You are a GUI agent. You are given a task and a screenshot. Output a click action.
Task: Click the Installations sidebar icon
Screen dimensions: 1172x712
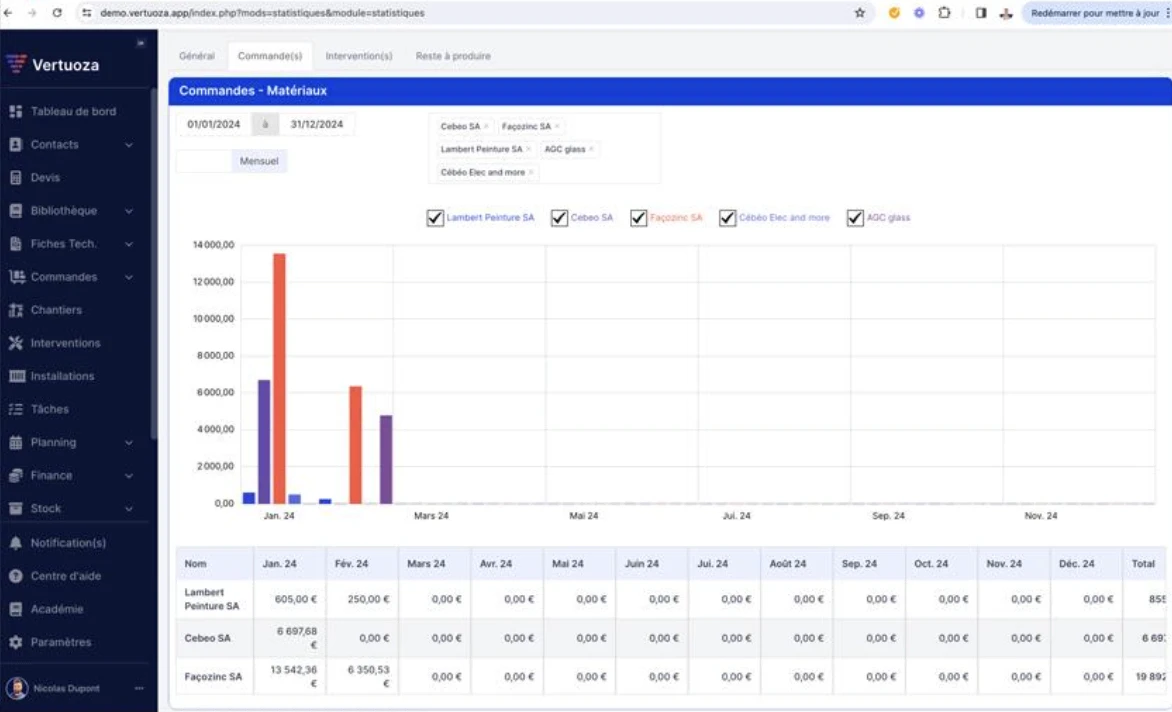(16, 376)
